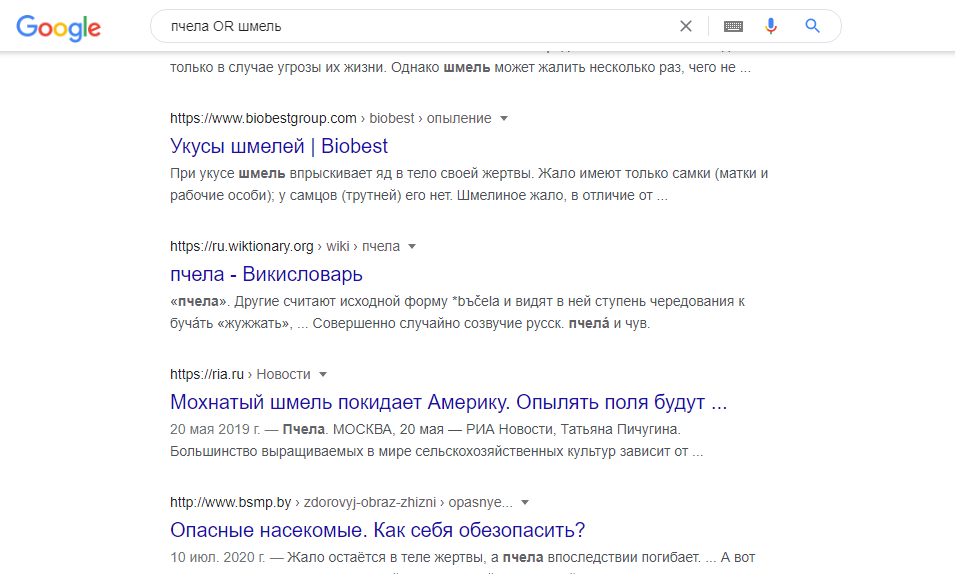Screen dimensions: 955x574
Task: Click the http://www.bsmp.by breadcrumb URL
Action: (x=230, y=502)
